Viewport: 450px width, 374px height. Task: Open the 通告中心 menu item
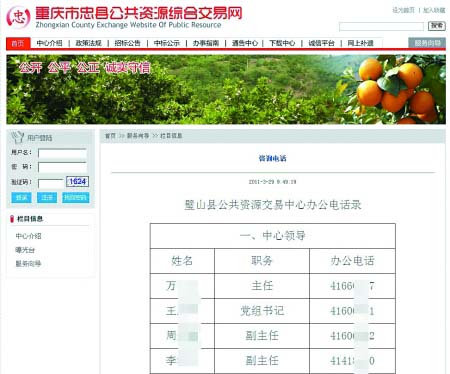point(245,43)
